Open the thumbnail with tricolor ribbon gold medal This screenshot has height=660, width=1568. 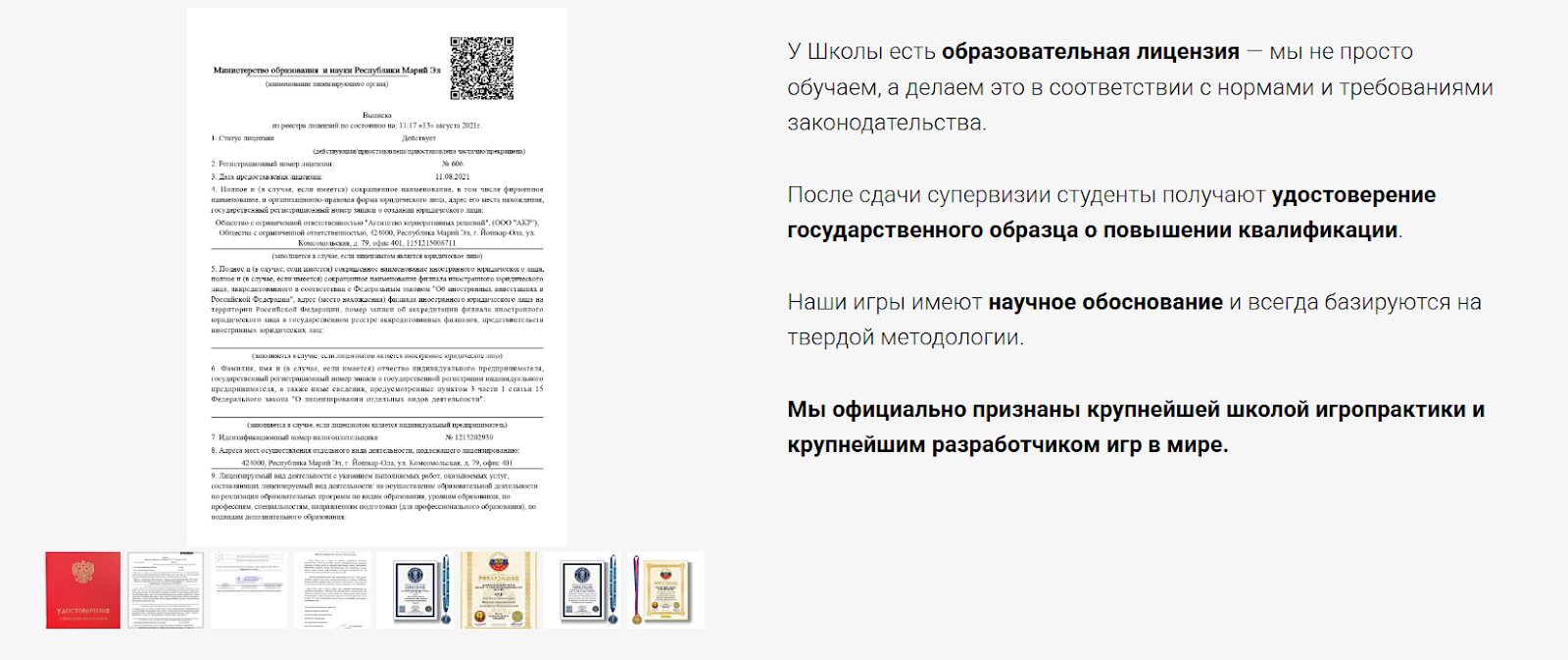coord(665,589)
